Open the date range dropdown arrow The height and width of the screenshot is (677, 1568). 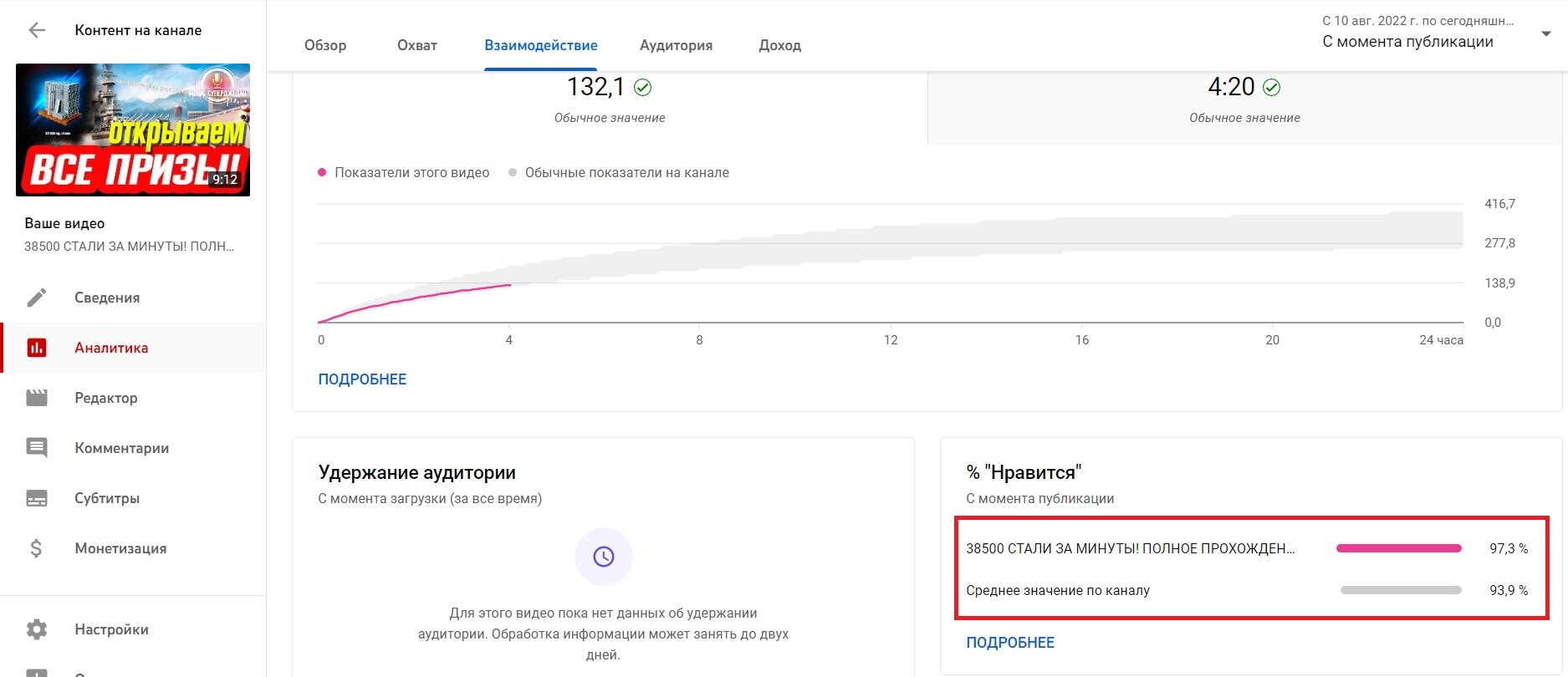[1546, 33]
